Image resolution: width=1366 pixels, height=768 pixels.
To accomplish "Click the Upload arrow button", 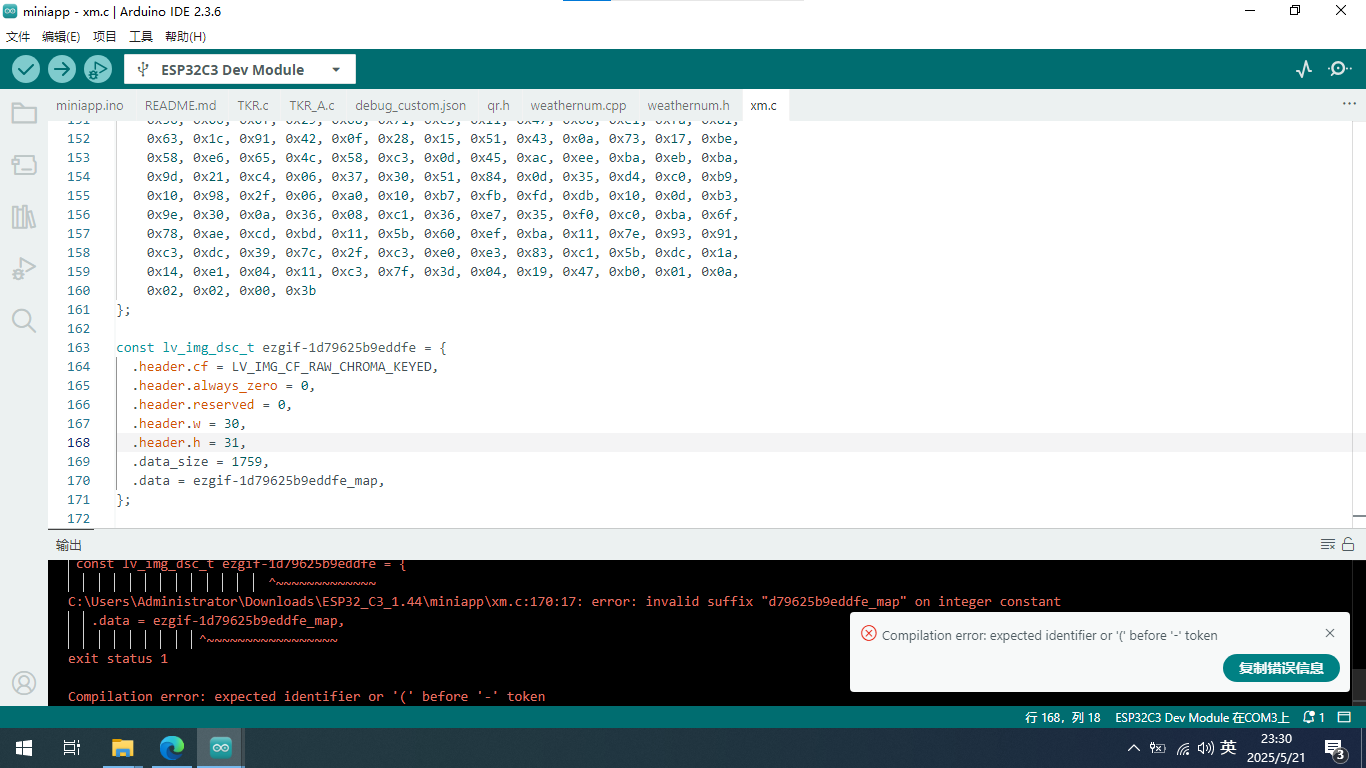I will 62,69.
